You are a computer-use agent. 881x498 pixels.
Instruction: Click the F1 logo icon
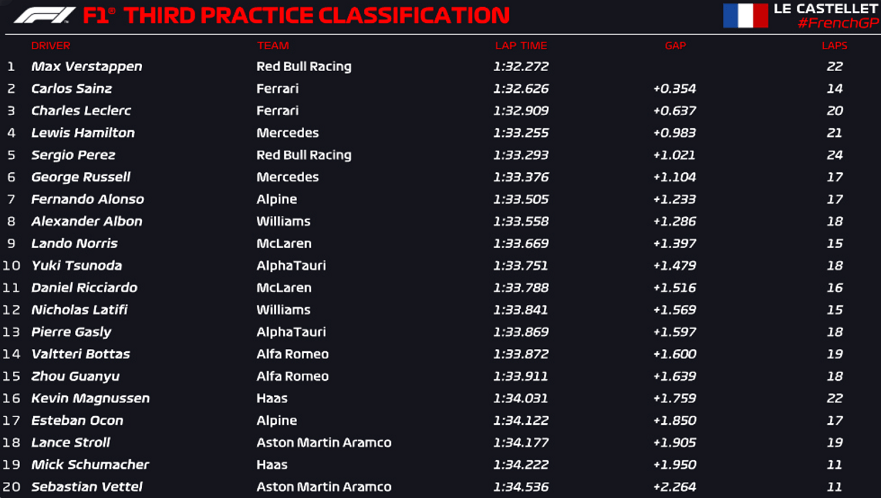click(x=44, y=15)
